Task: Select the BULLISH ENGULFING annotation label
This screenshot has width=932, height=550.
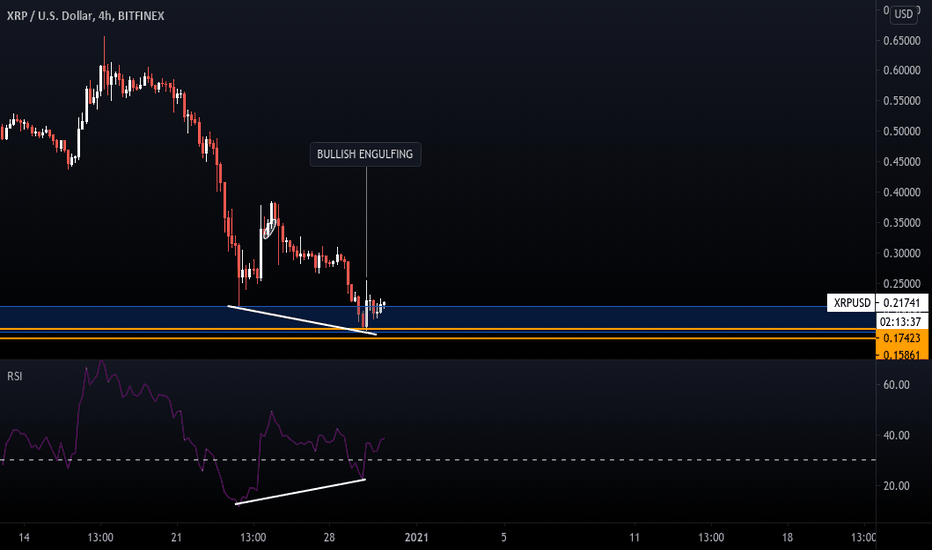Action: [365, 154]
